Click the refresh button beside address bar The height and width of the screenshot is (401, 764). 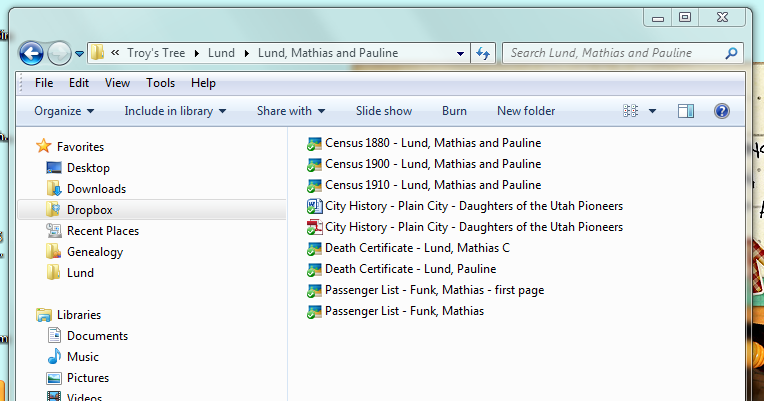coord(484,53)
